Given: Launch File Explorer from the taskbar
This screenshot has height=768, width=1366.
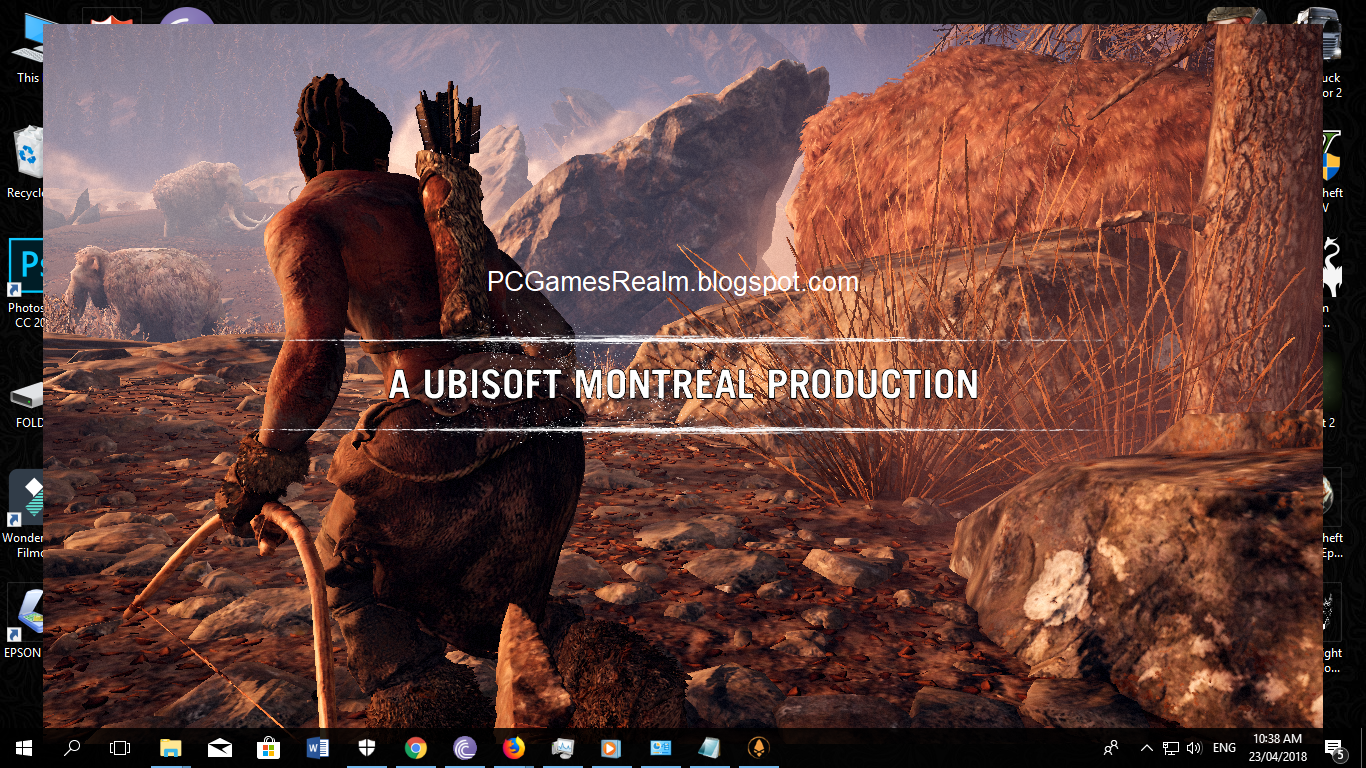Looking at the screenshot, I should point(171,747).
